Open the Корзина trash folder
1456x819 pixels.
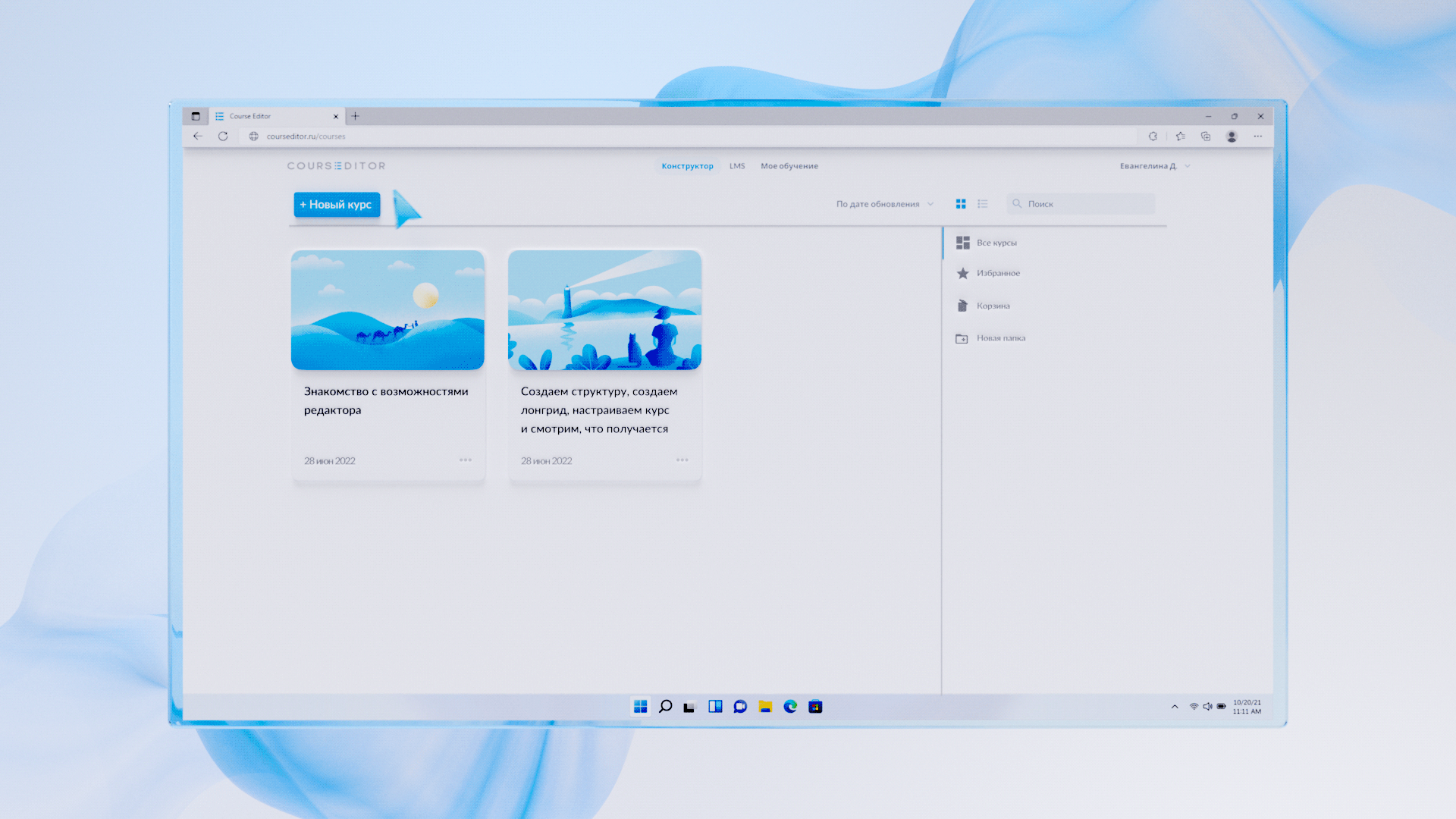click(993, 306)
